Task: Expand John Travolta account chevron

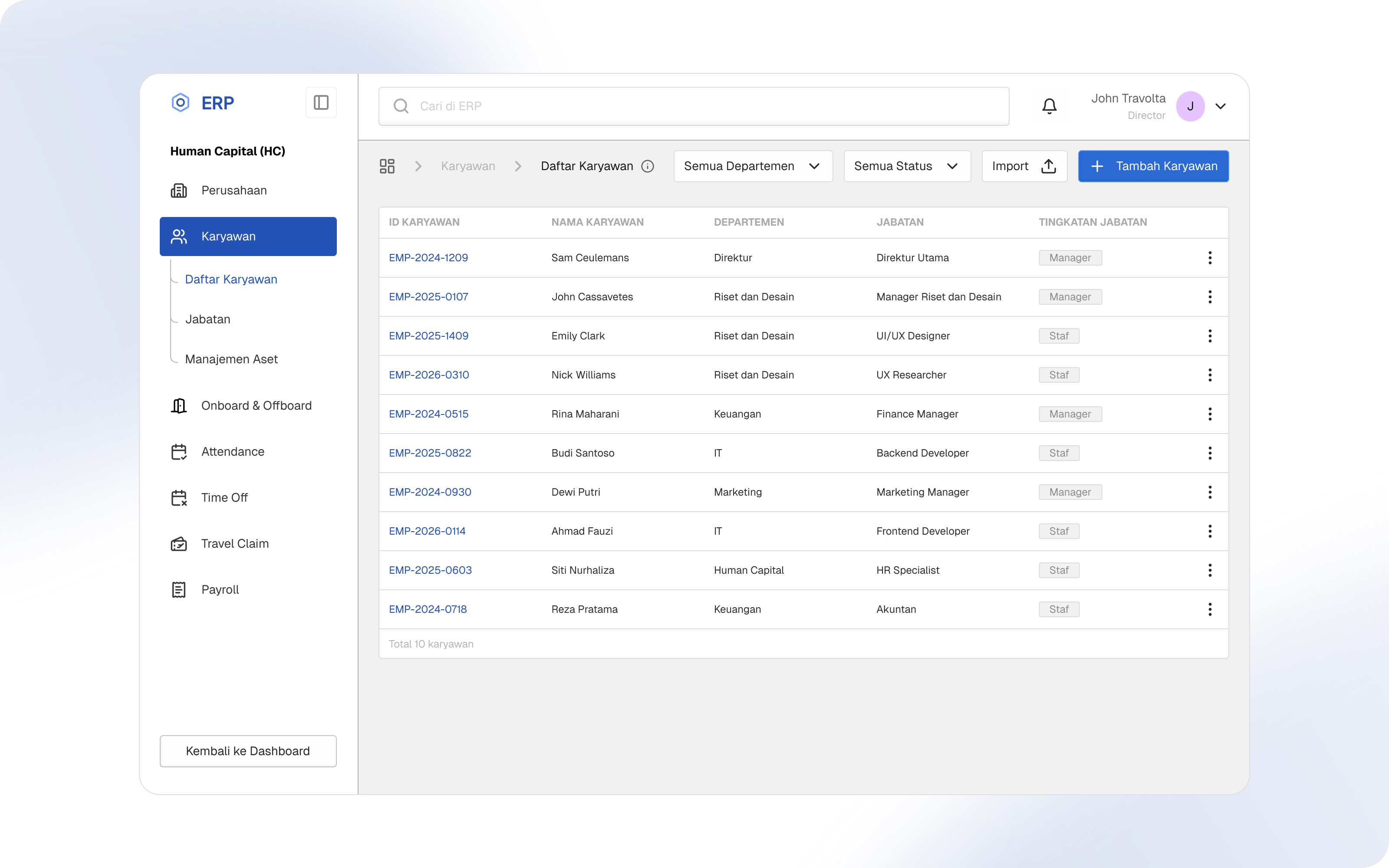Action: 1221,106
